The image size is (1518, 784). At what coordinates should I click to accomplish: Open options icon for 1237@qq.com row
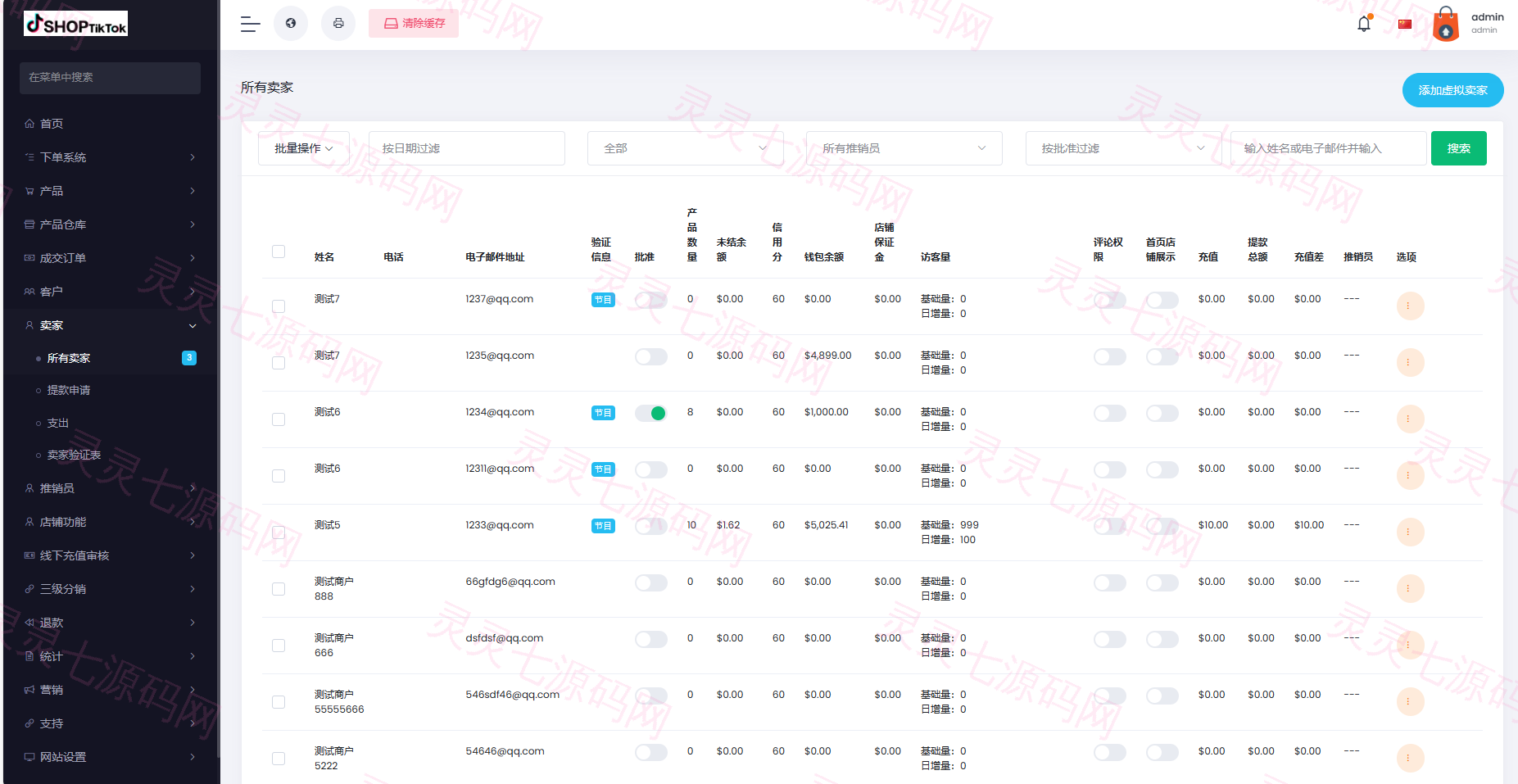point(1410,306)
